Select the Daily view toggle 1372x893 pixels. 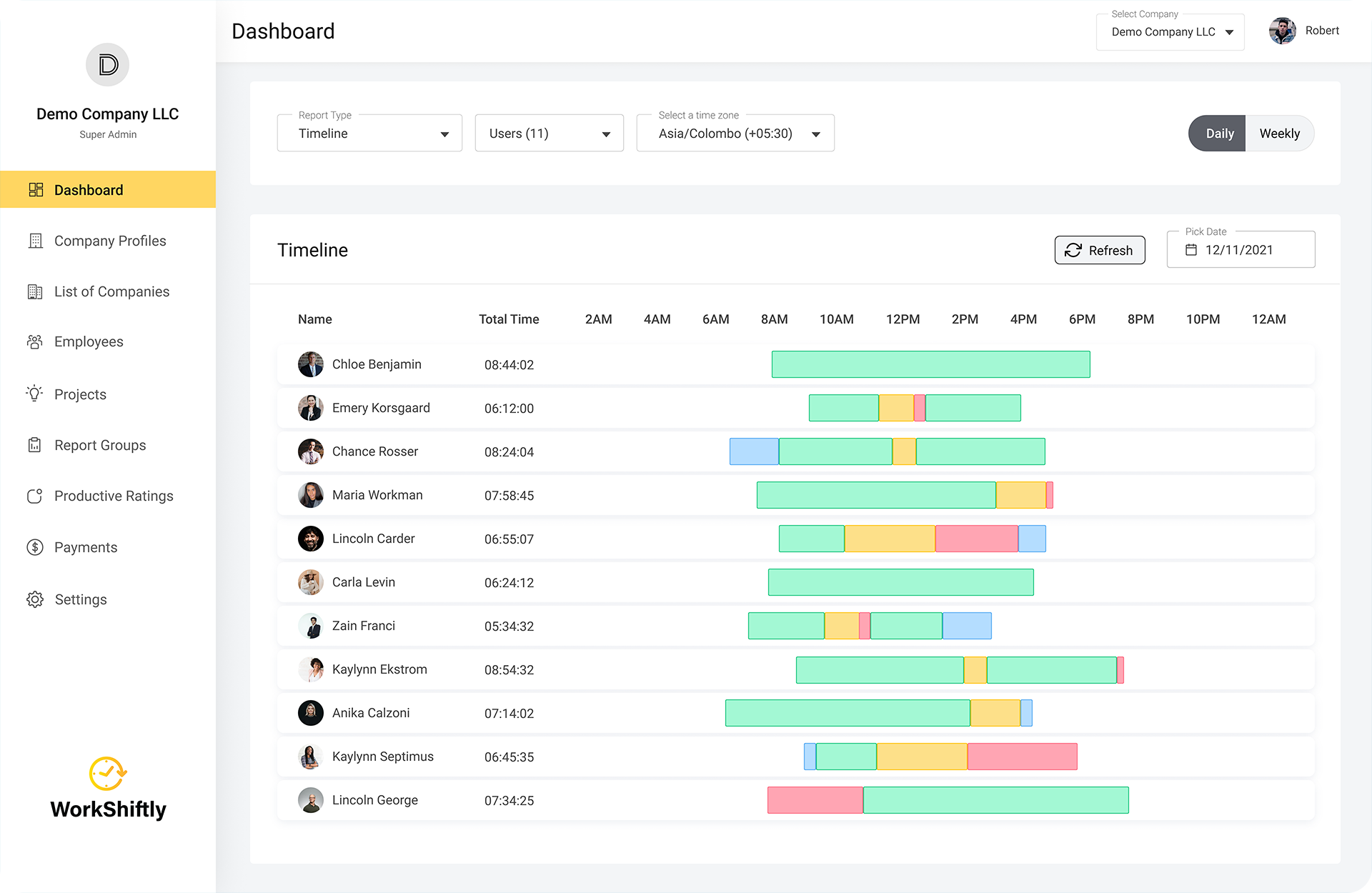[1219, 134]
